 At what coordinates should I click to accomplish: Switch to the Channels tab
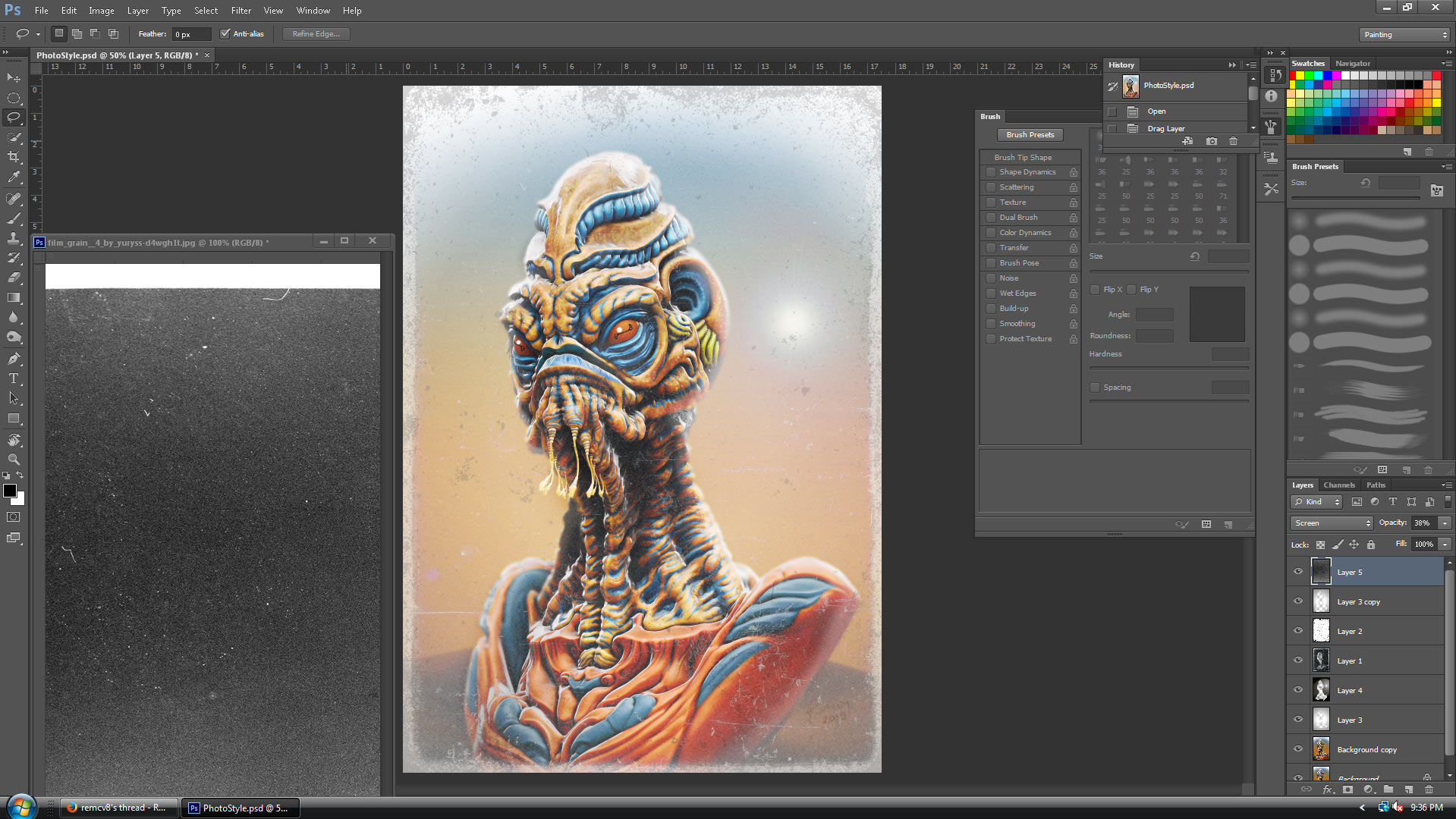1338,485
